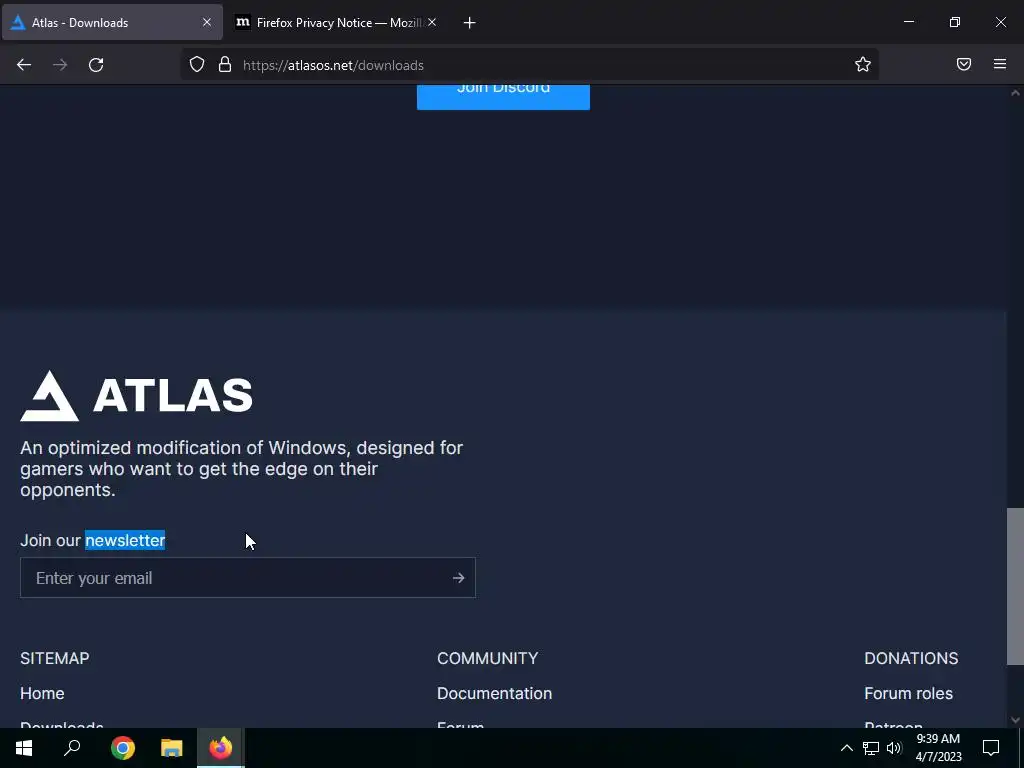1024x768 pixels.
Task: Open the Windows notification center
Action: 991,748
